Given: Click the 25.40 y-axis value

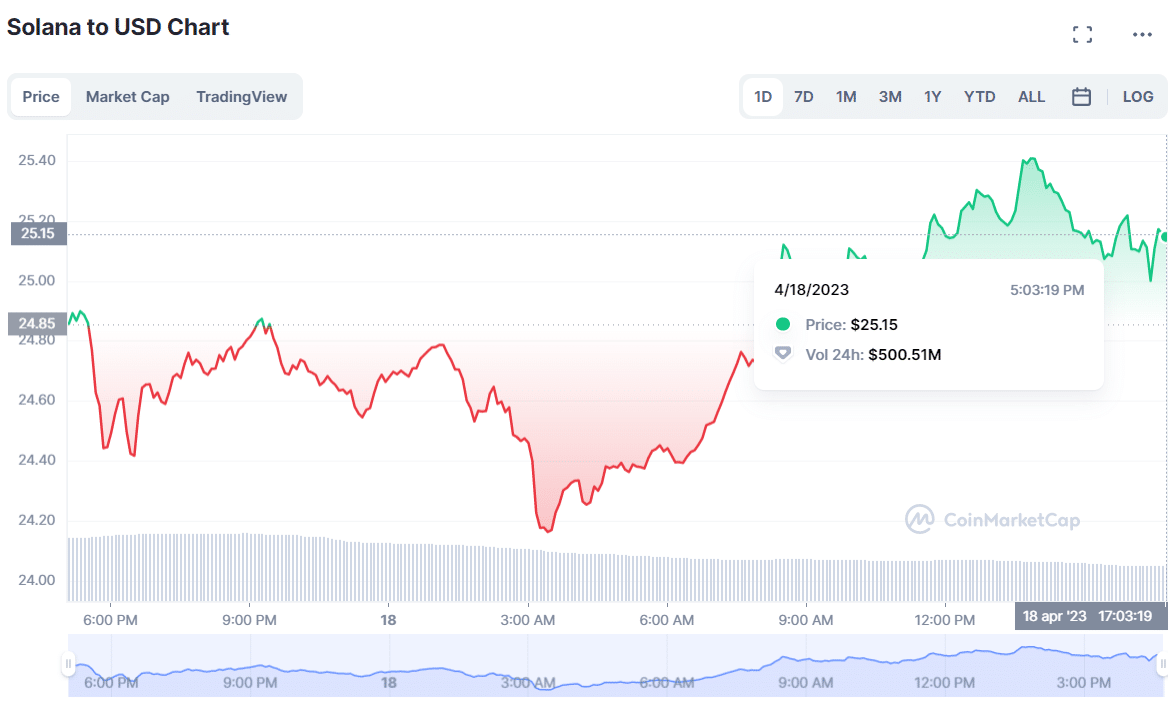Looking at the screenshot, I should [37, 160].
